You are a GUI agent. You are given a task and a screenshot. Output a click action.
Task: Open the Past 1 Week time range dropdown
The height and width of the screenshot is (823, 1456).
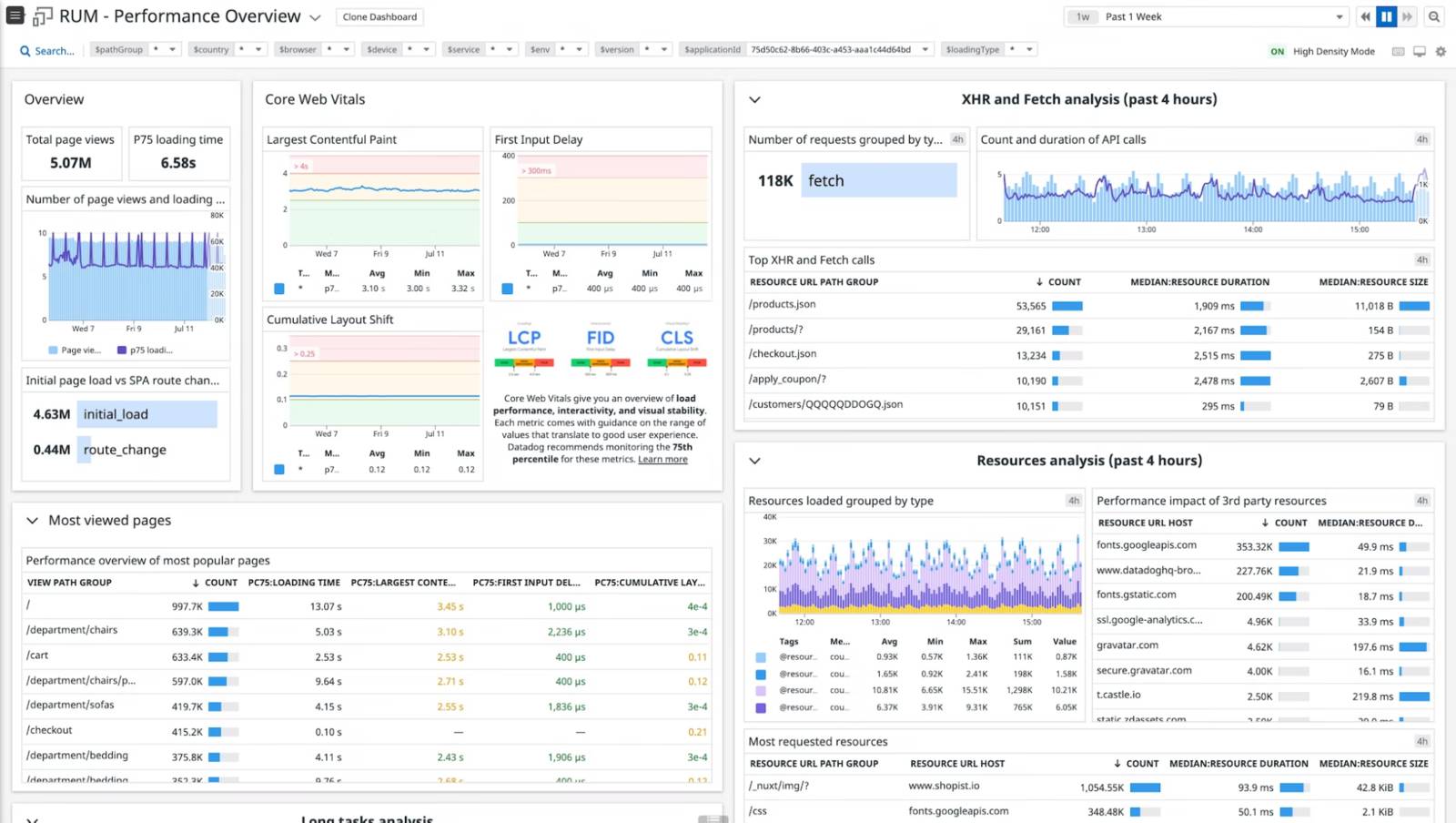click(1206, 15)
